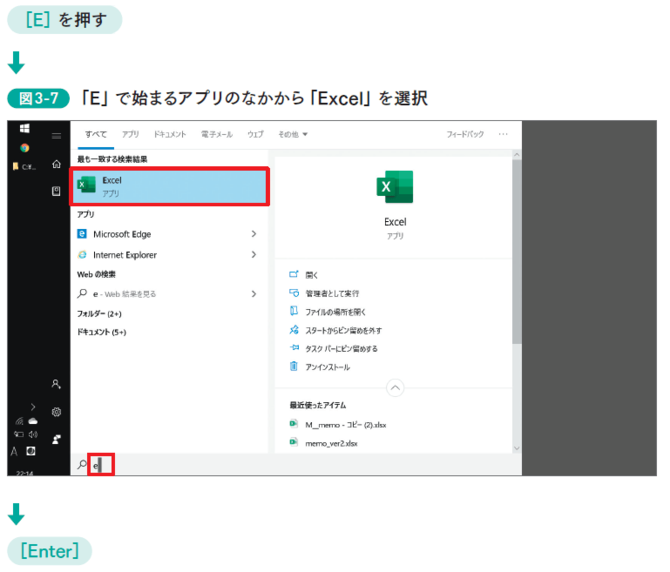
Task: Open the notebook icon below Home
Action: pos(56,191)
